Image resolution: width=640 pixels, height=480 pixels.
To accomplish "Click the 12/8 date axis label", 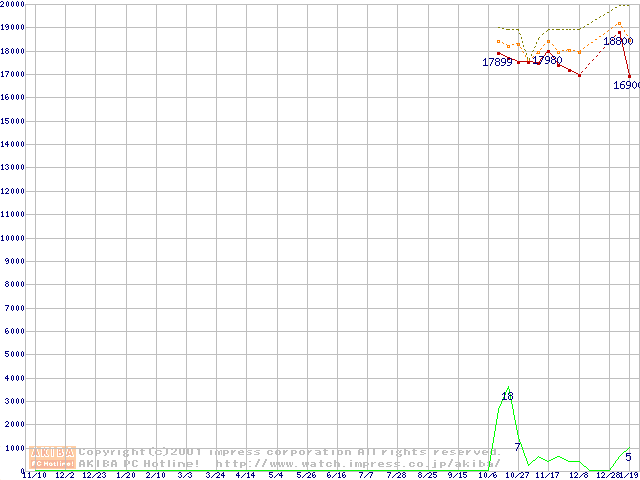I will pyautogui.click(x=577, y=475).
